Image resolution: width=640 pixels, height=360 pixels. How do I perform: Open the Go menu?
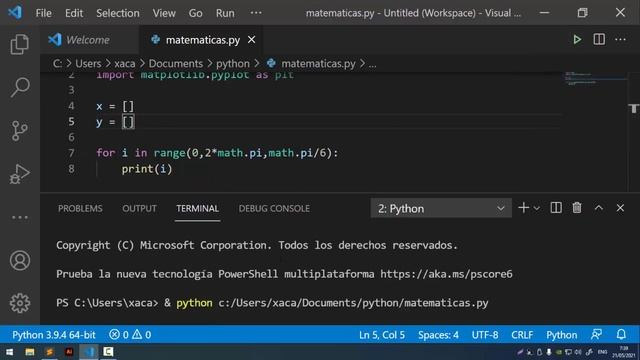[x=196, y=13]
